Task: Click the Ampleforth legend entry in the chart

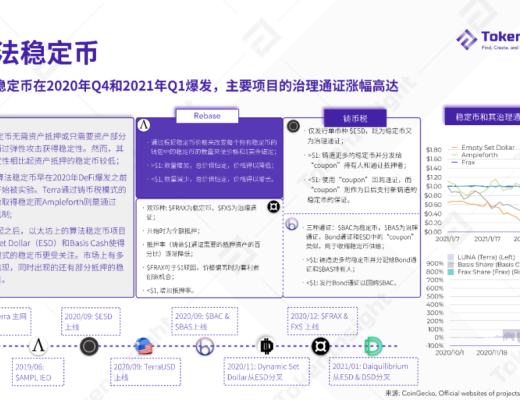Action: [x=474, y=155]
